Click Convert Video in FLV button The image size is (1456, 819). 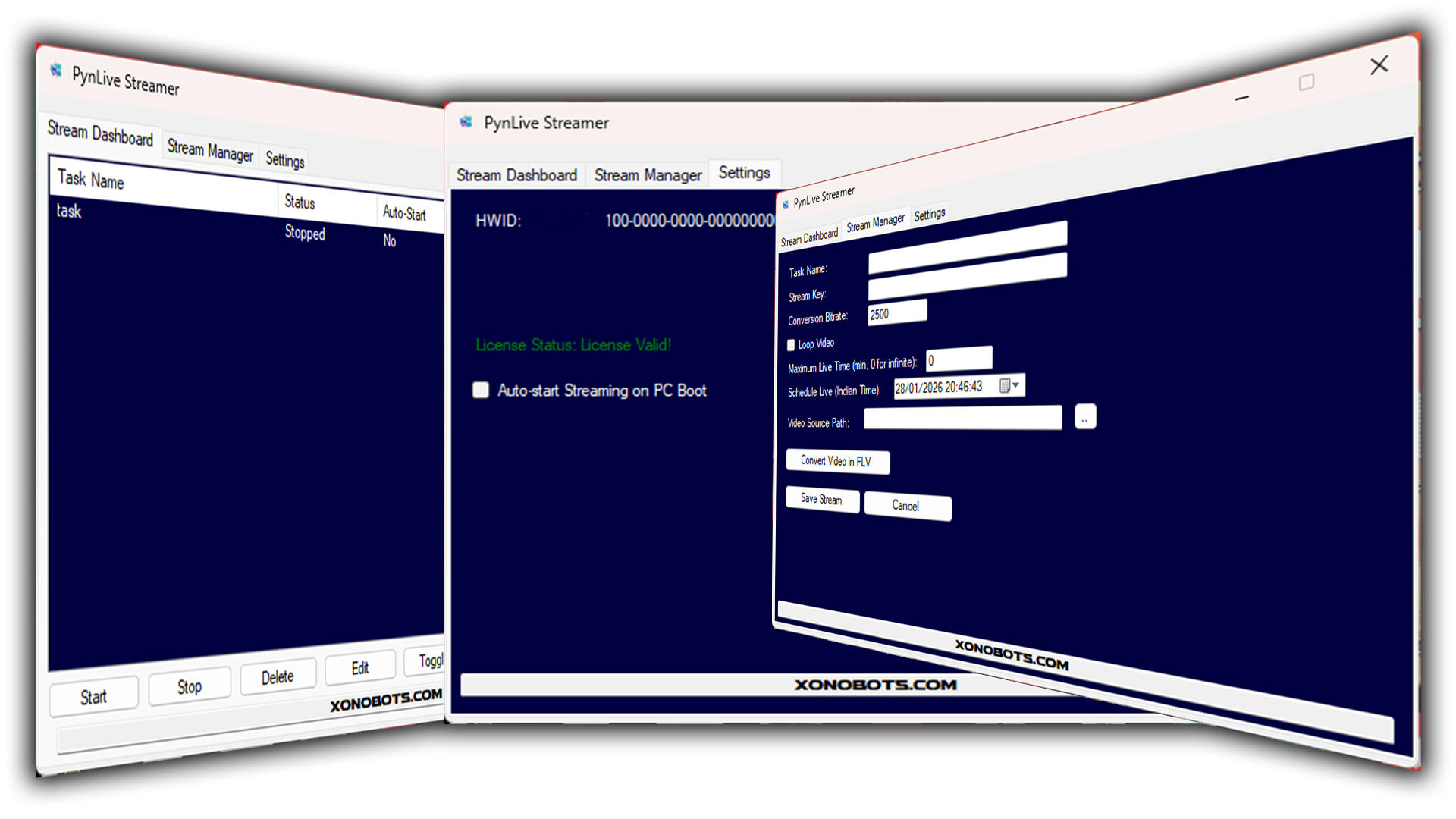[x=836, y=461]
